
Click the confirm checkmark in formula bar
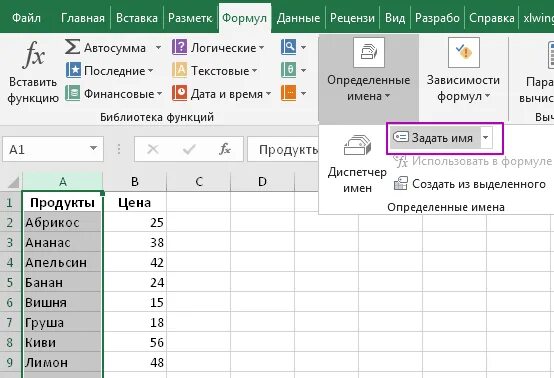tap(189, 149)
